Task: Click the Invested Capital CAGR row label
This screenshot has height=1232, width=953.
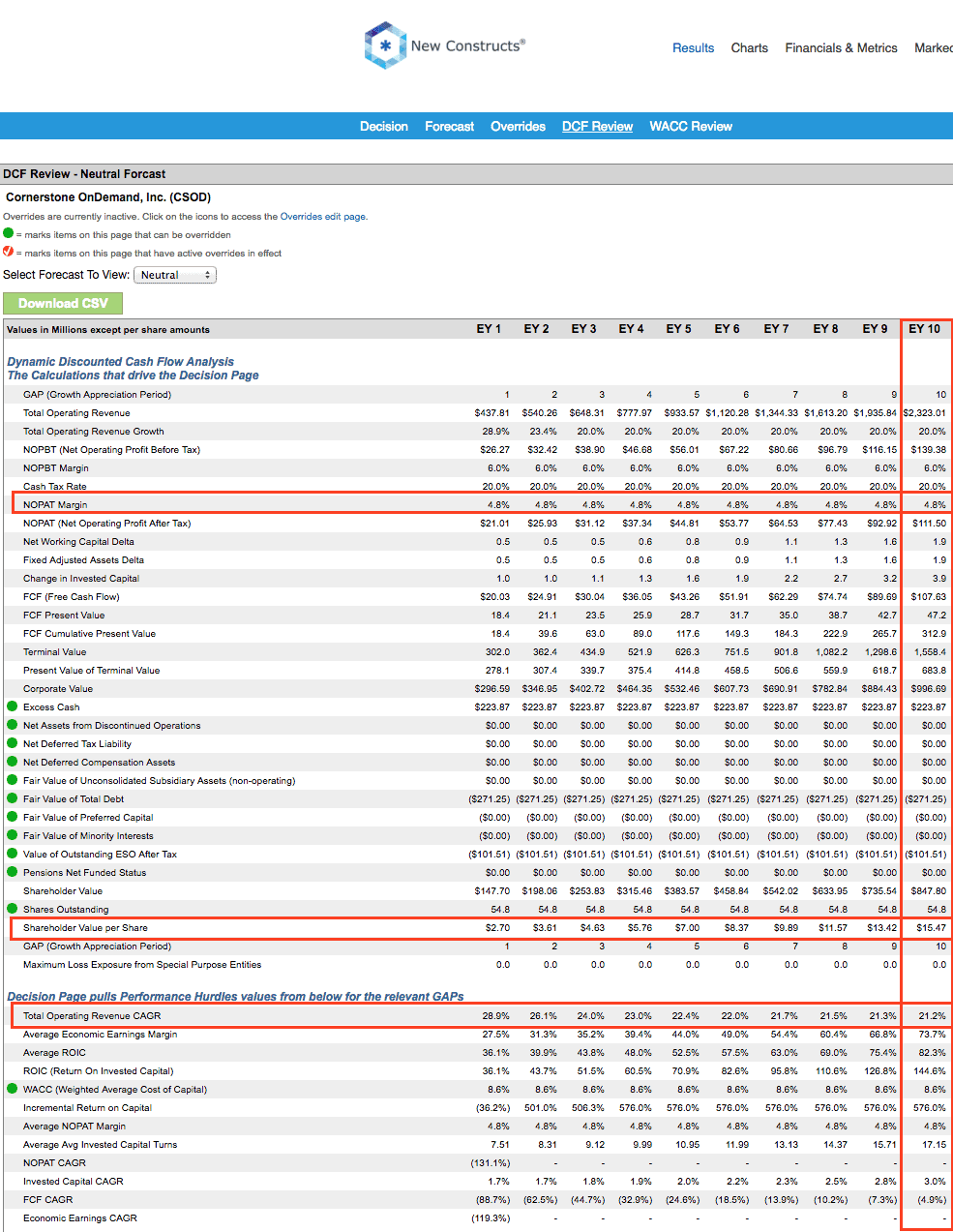Action: [x=74, y=1181]
